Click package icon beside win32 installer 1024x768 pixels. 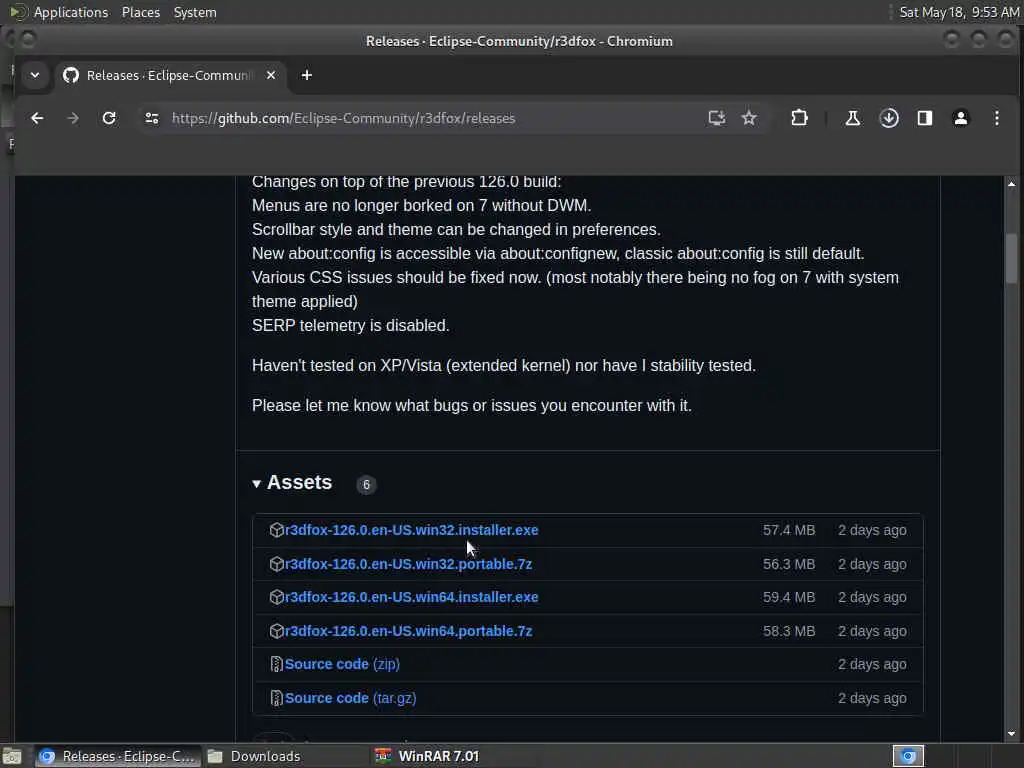276,530
